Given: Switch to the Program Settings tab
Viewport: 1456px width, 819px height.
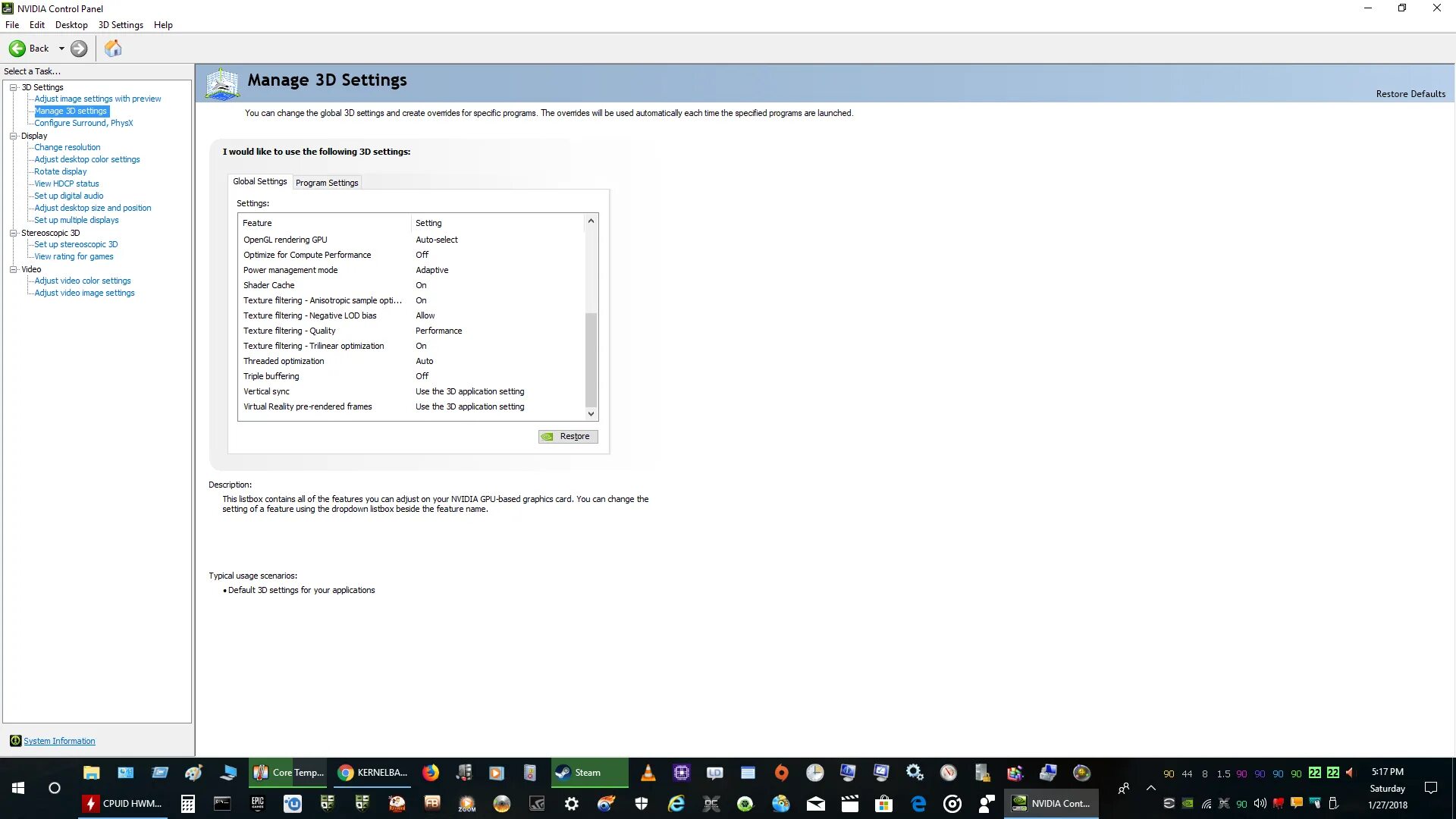Looking at the screenshot, I should tap(327, 183).
